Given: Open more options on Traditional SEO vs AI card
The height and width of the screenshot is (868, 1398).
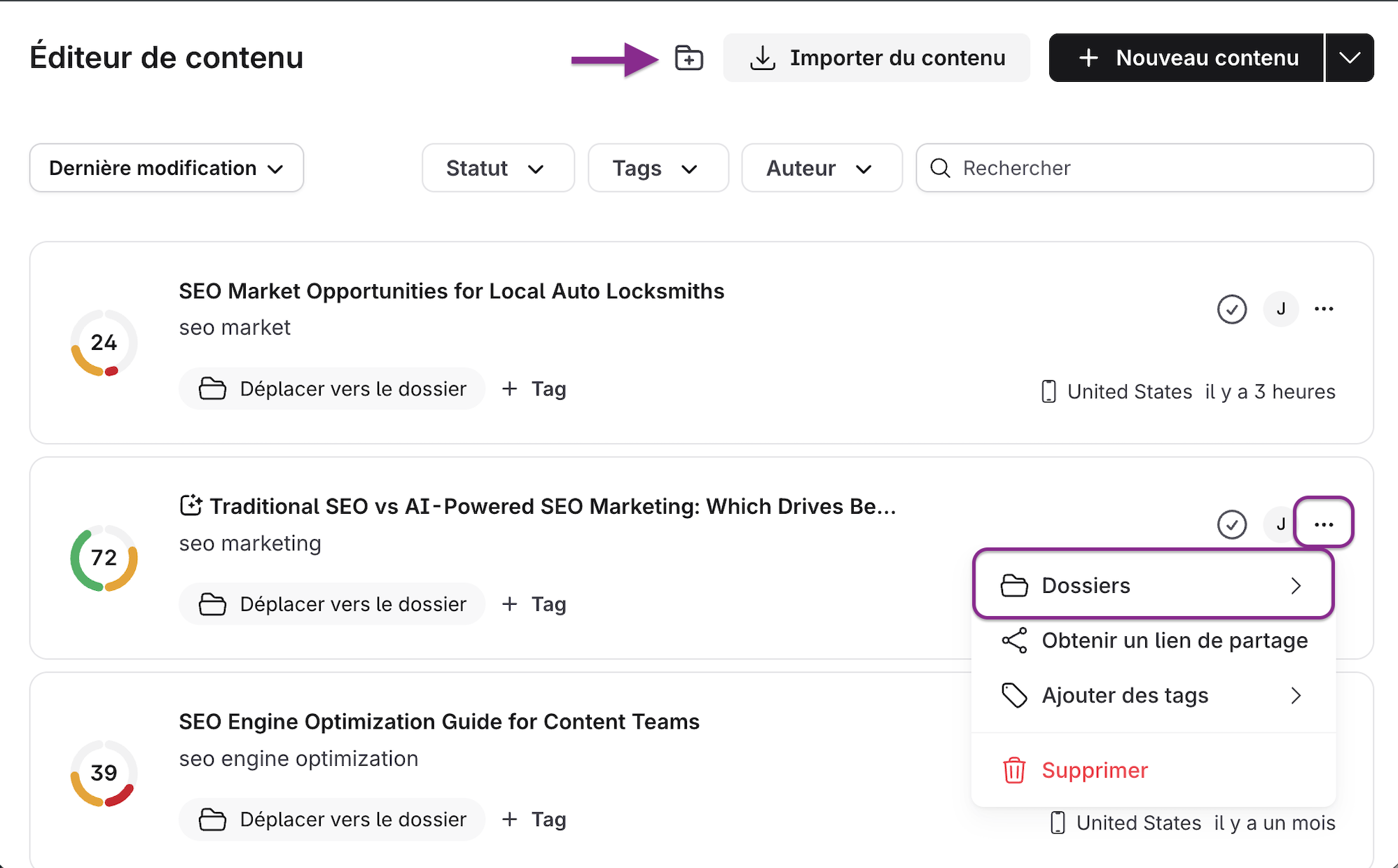Looking at the screenshot, I should tap(1324, 524).
